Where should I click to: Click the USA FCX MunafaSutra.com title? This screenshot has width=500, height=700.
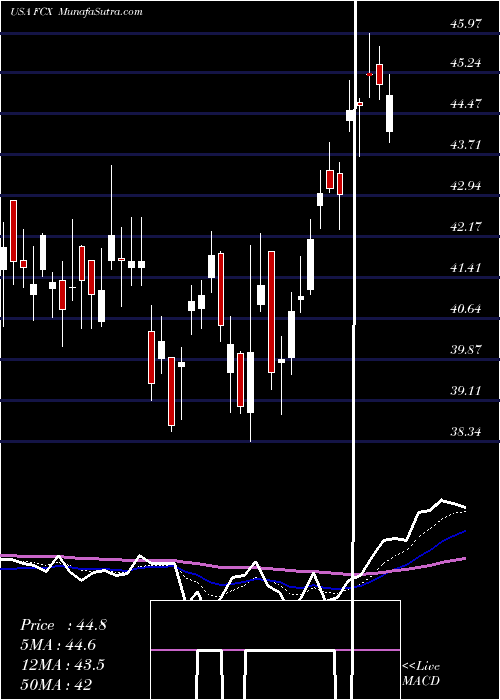76,12
